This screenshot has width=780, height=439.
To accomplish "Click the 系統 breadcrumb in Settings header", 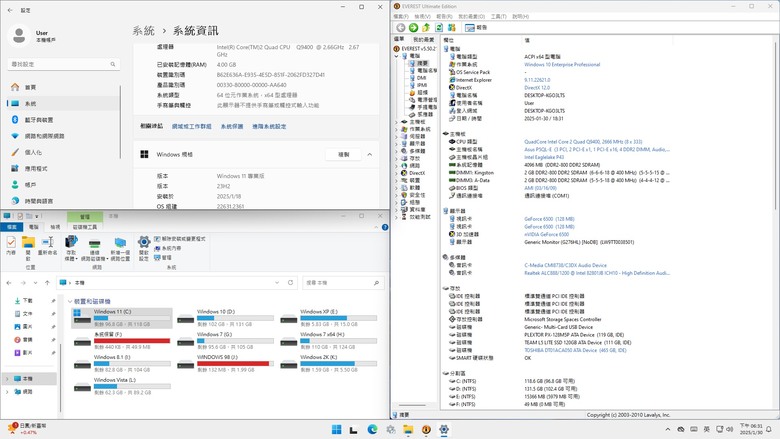I will point(143,31).
